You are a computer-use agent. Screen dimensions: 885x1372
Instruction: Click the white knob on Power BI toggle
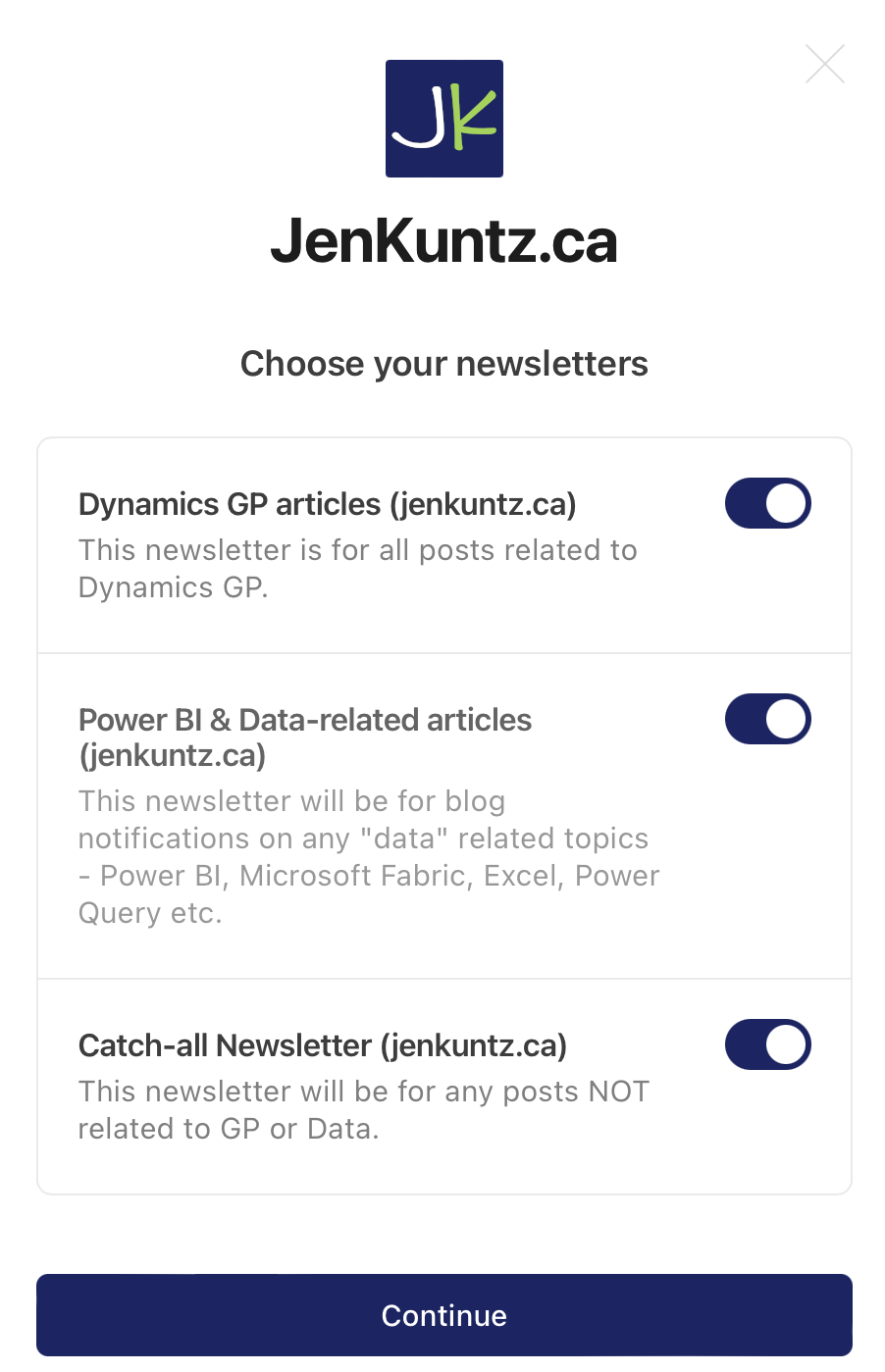tap(786, 719)
